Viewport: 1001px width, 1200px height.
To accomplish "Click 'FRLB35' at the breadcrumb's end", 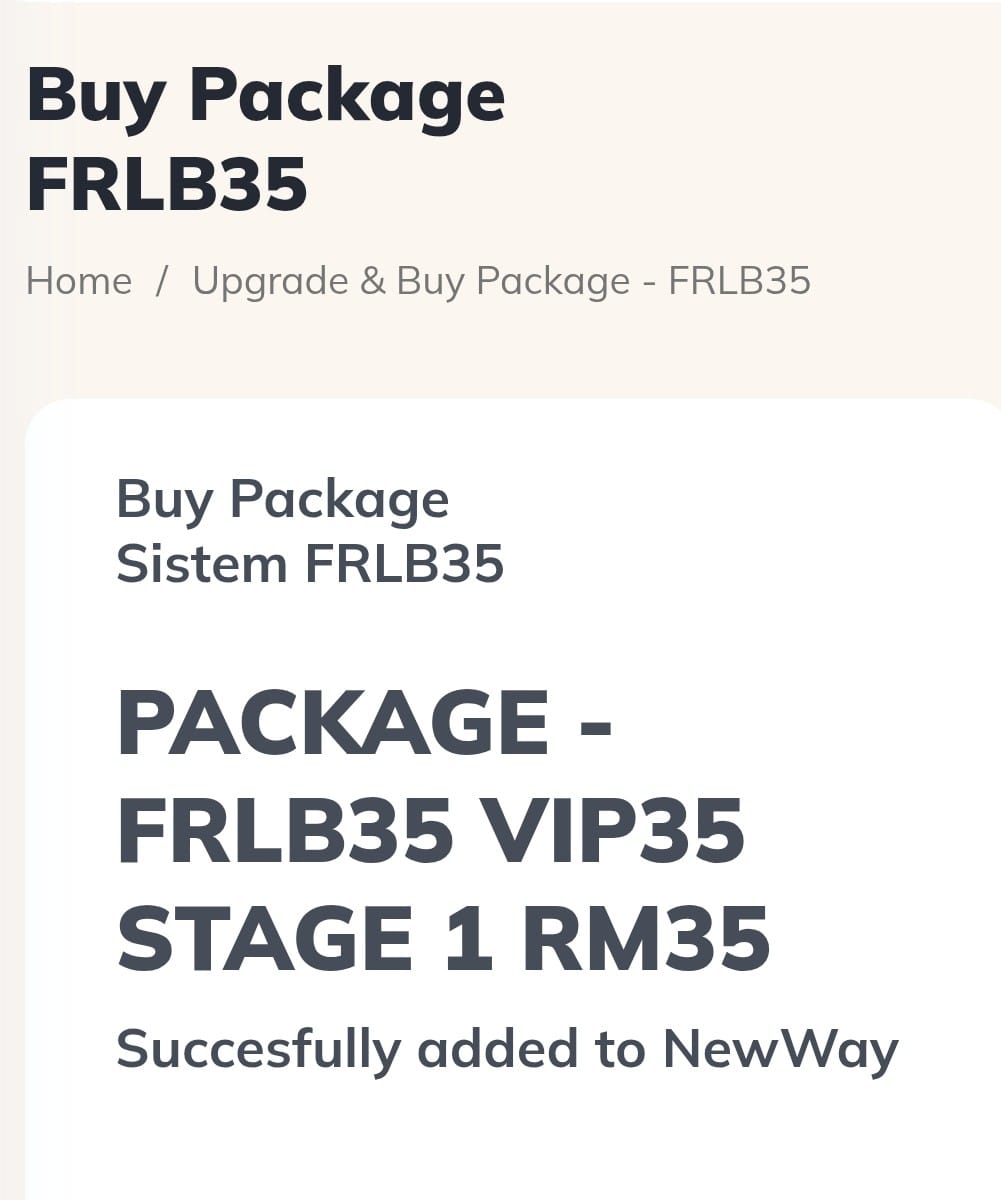I will pyautogui.click(x=739, y=281).
